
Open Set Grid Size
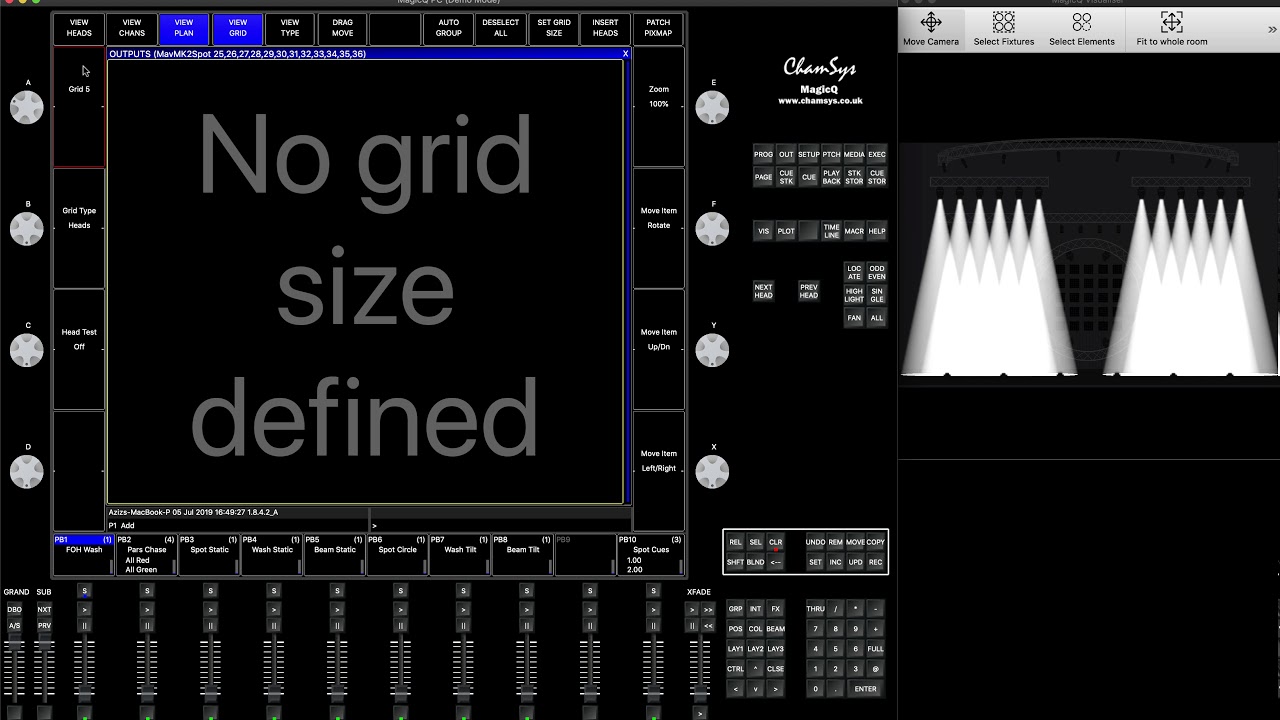pyautogui.click(x=554, y=28)
